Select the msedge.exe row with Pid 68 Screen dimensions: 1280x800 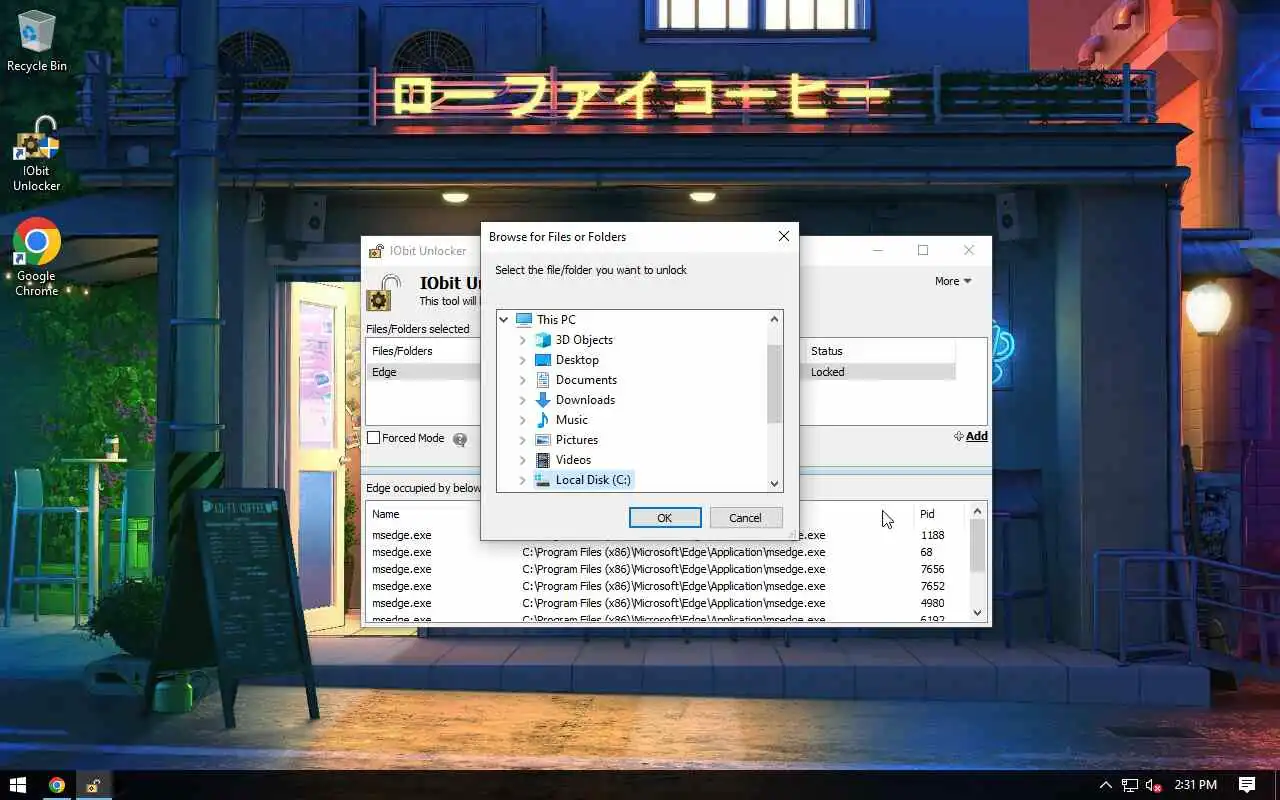click(667, 552)
